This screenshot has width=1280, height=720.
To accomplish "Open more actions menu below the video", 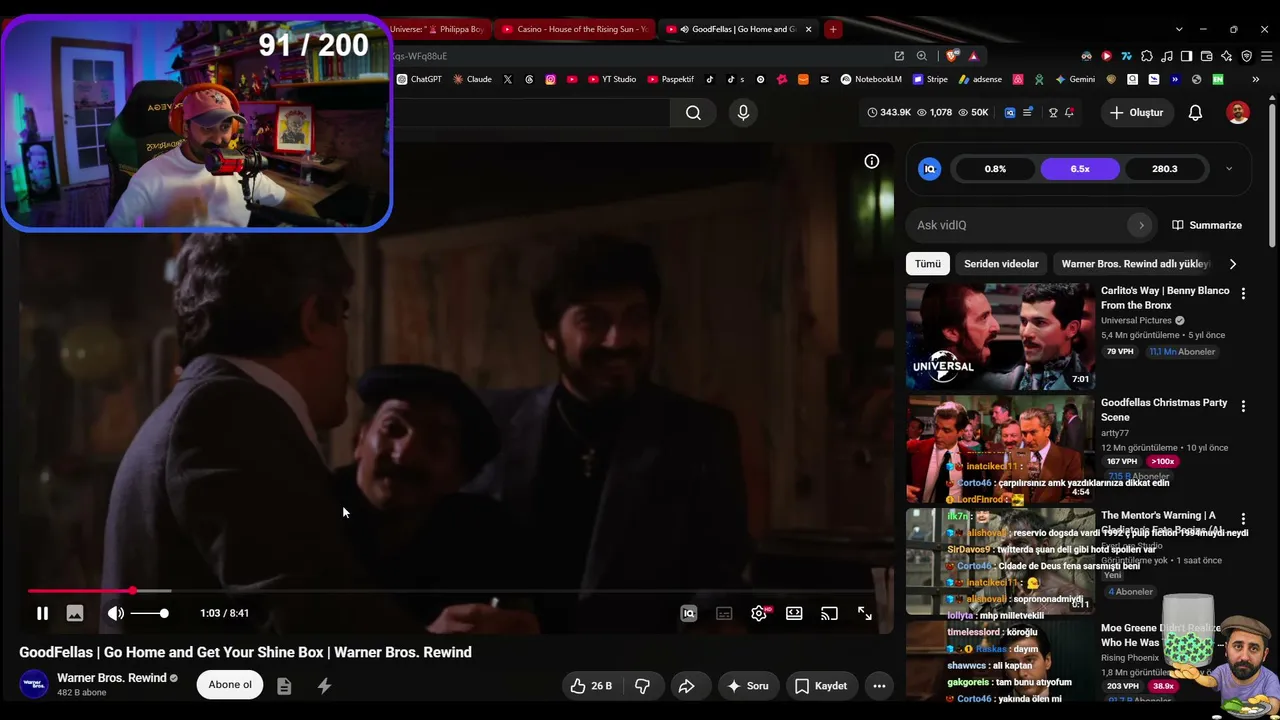I will tap(879, 686).
